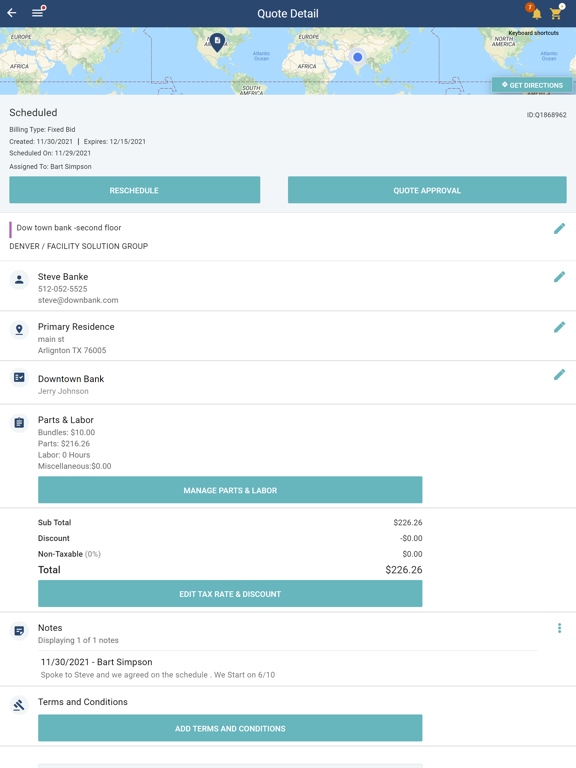Click the Discount label
The width and height of the screenshot is (576, 768).
[x=54, y=538]
